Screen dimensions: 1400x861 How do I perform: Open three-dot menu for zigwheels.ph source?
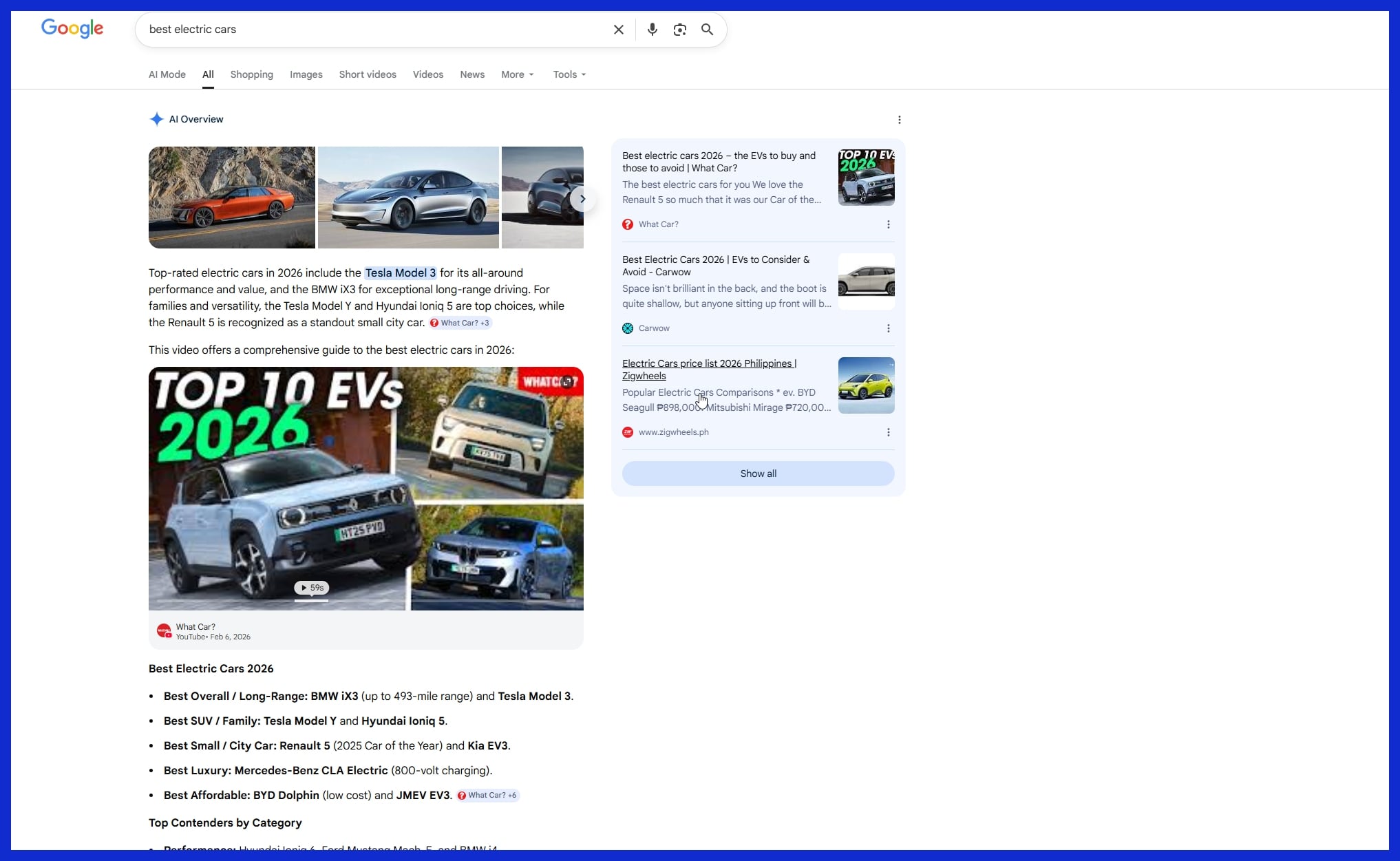coord(888,432)
